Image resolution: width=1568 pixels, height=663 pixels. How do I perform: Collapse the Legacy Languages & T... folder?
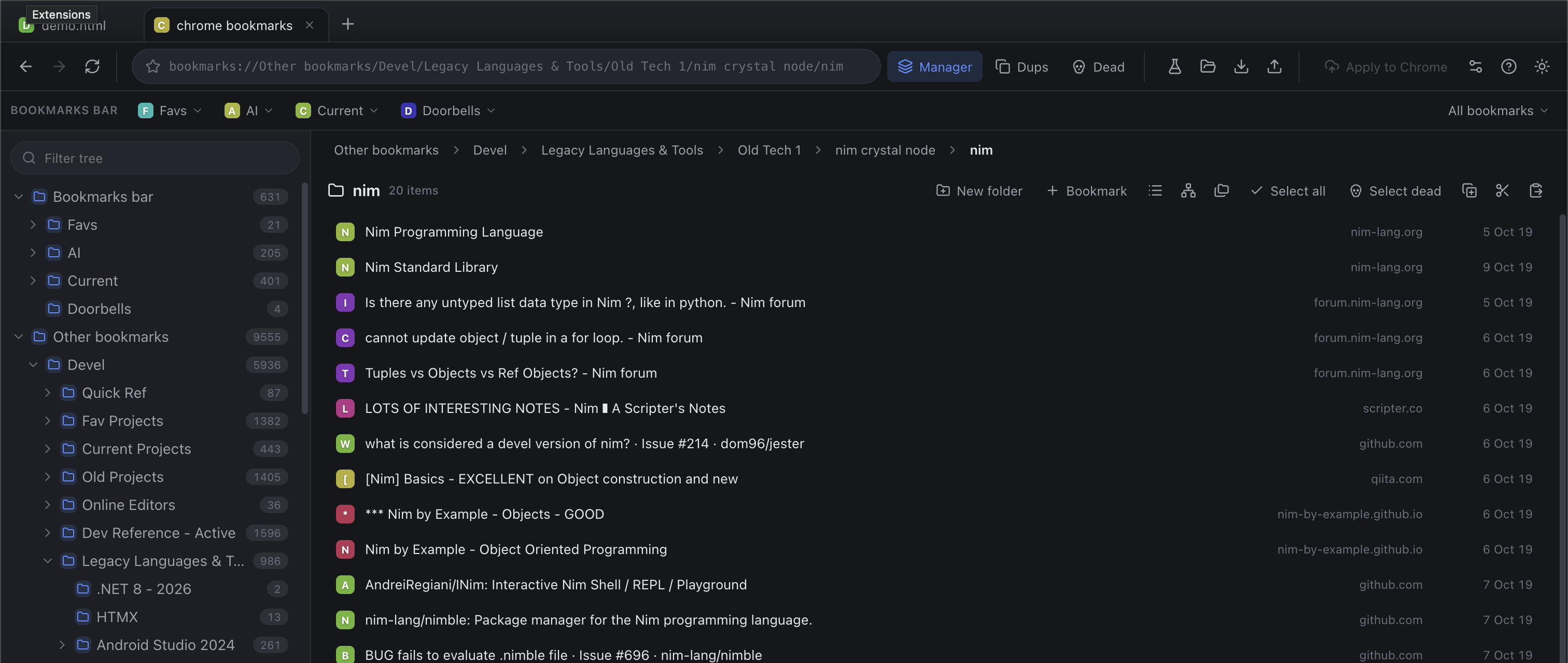(x=48, y=561)
